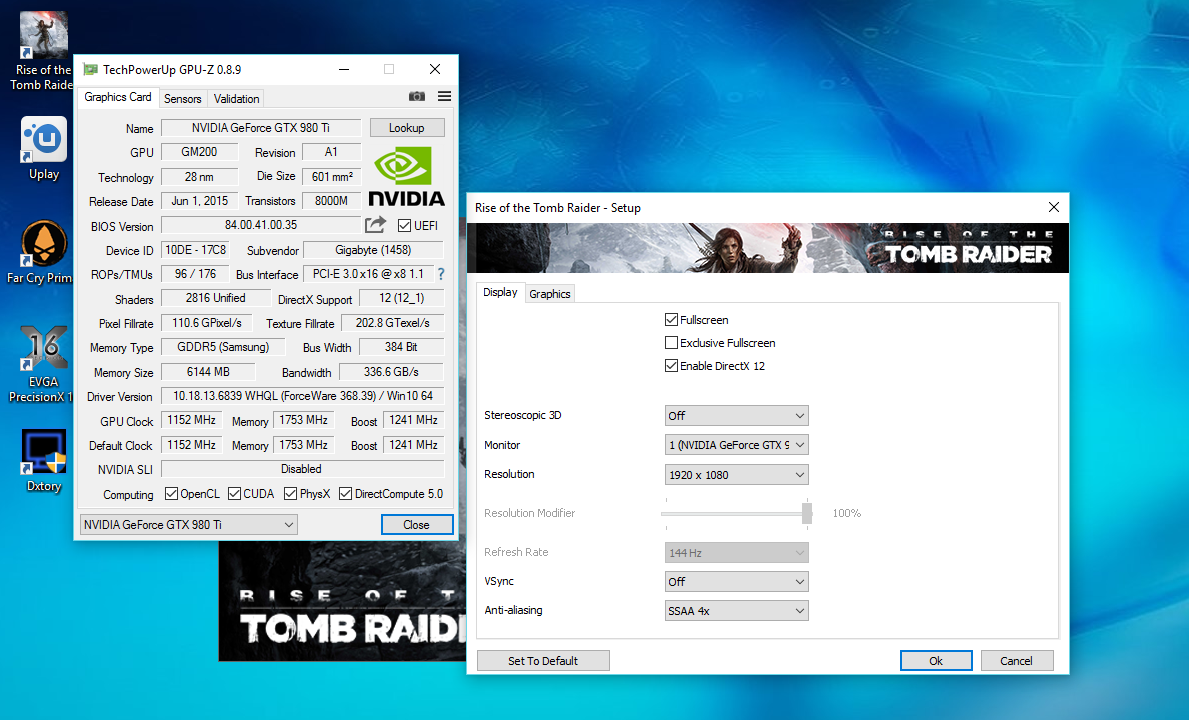Open Rise of the Tomb Raider desktop shortcut
The image size is (1189, 720).
(x=43, y=51)
